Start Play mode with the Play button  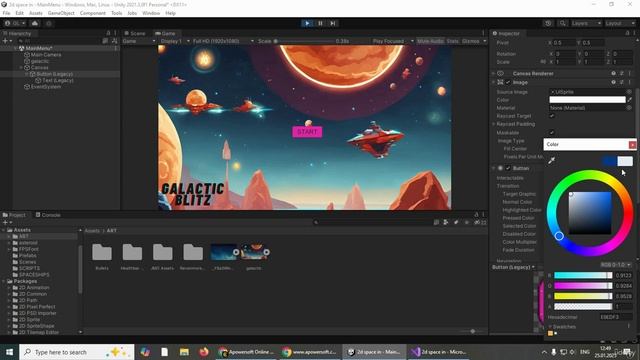point(307,23)
